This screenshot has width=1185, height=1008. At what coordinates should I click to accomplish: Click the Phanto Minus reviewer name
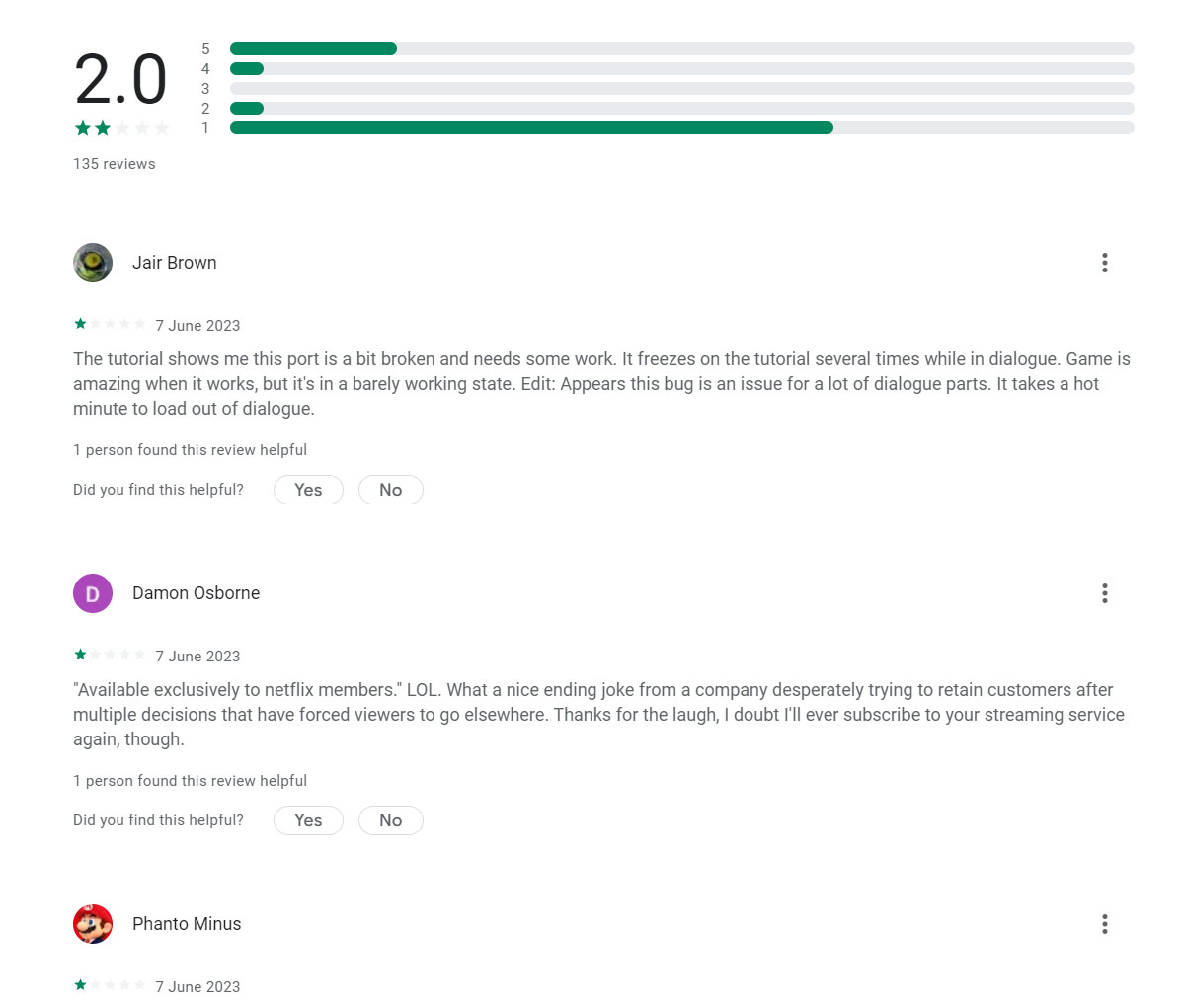tap(187, 924)
